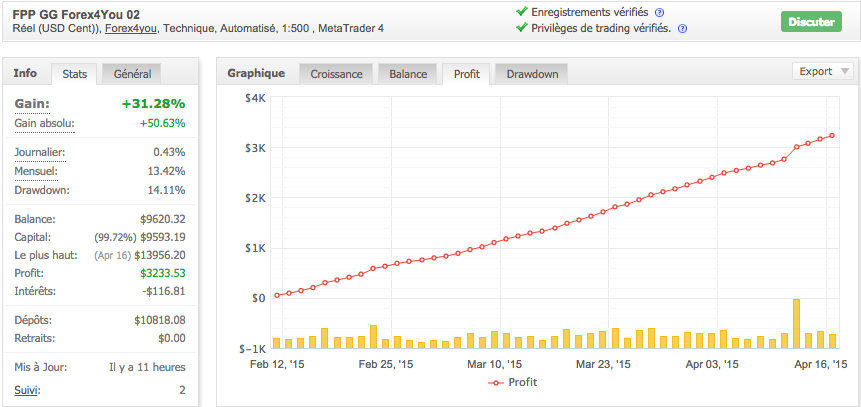The height and width of the screenshot is (407, 861).
Task: Click the last profit data point on Apr 16
Action: pos(832,136)
